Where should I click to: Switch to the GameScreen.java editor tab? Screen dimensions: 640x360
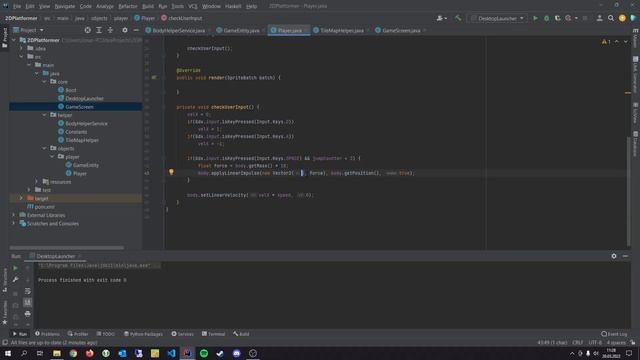[x=401, y=30]
